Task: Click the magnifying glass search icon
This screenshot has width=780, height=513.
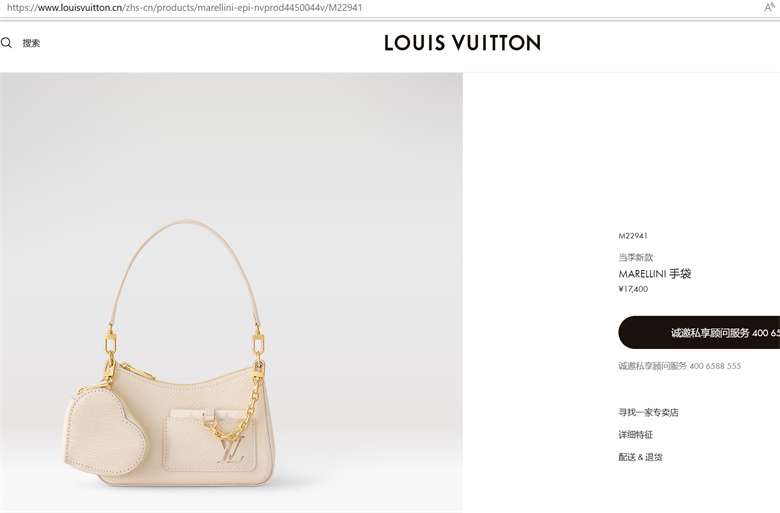Action: 6,43
